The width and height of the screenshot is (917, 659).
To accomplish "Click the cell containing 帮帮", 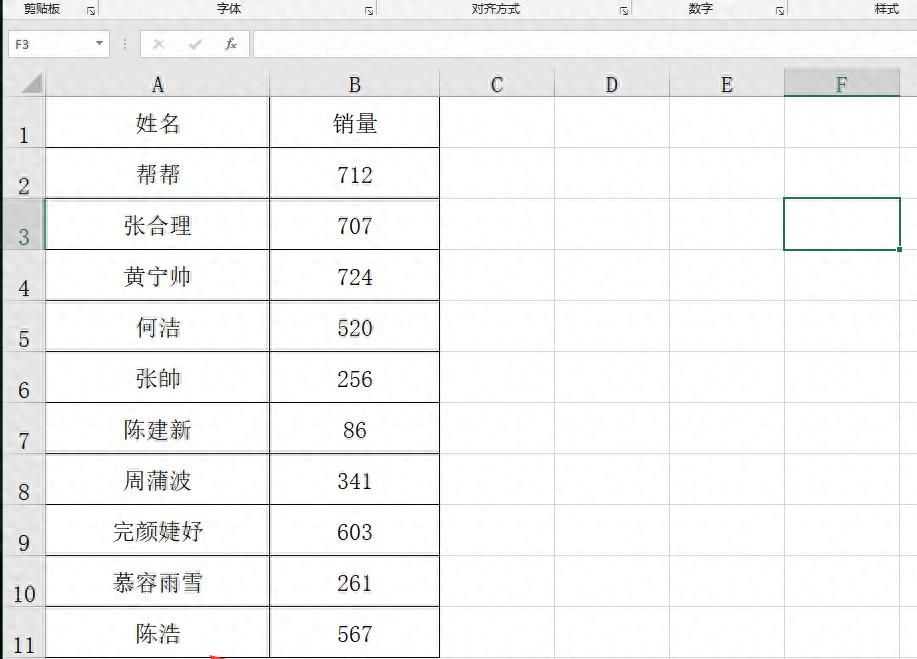I will (x=157, y=173).
